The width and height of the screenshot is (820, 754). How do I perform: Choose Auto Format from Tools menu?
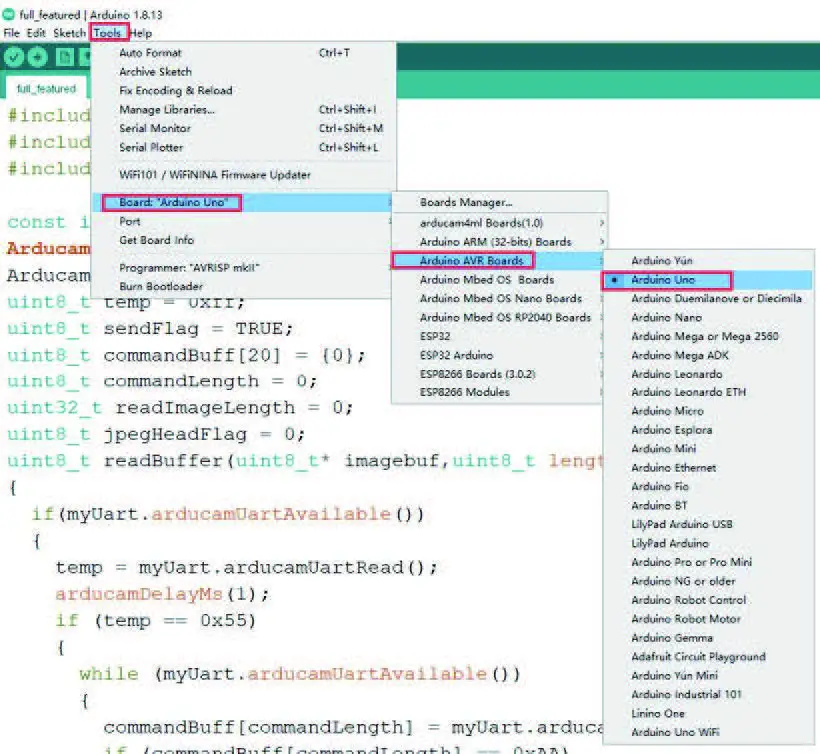click(244, 53)
